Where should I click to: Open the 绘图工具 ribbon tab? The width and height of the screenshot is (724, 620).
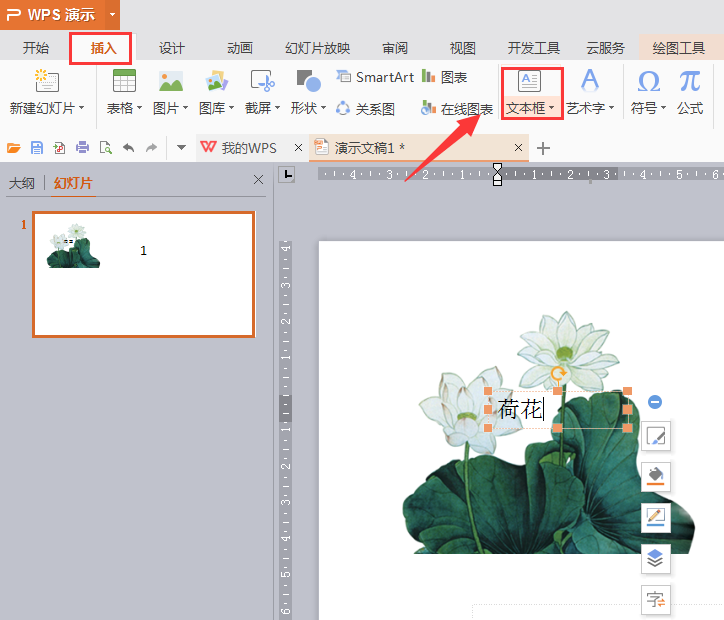pyautogui.click(x=679, y=48)
